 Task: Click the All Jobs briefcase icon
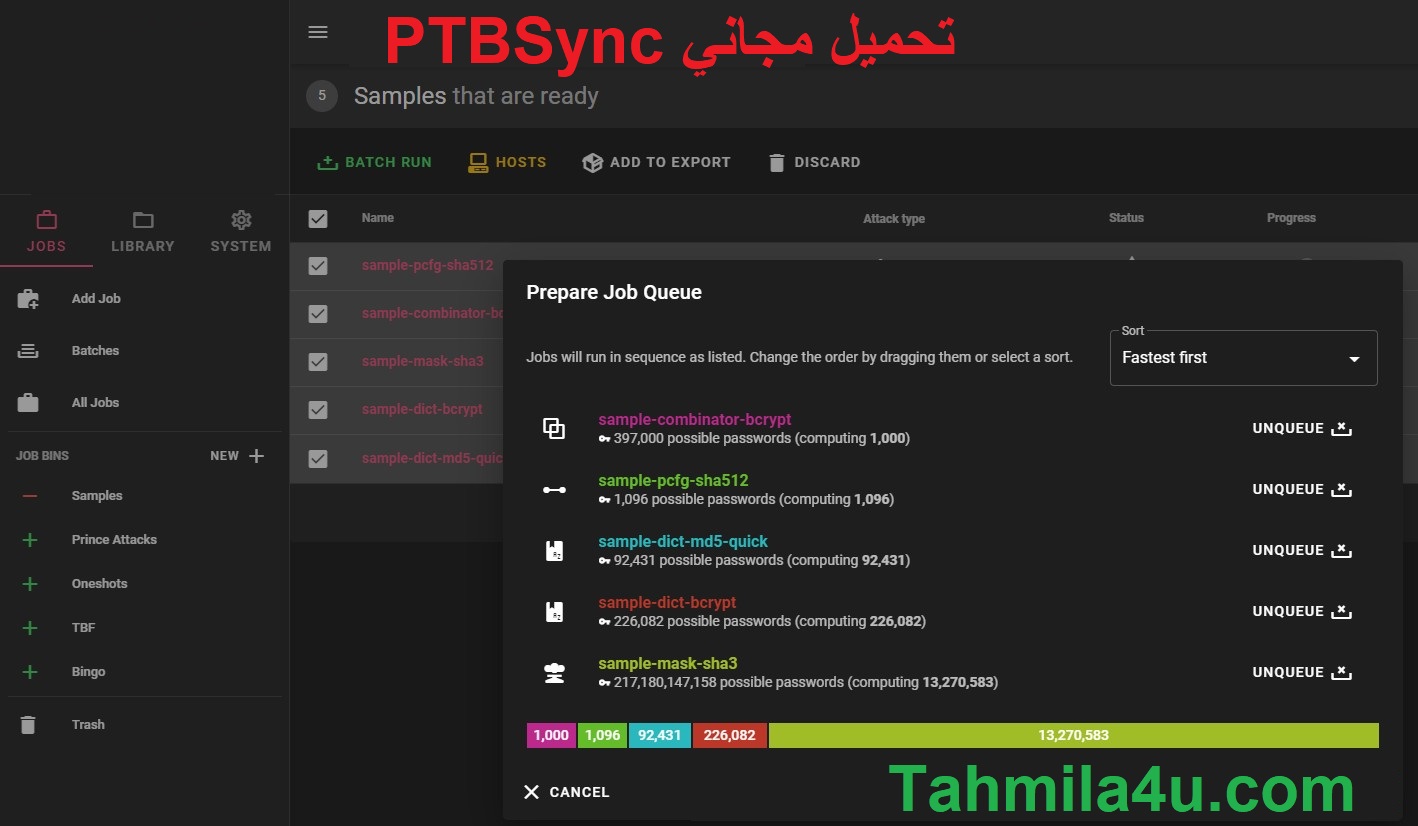pyautogui.click(x=28, y=403)
